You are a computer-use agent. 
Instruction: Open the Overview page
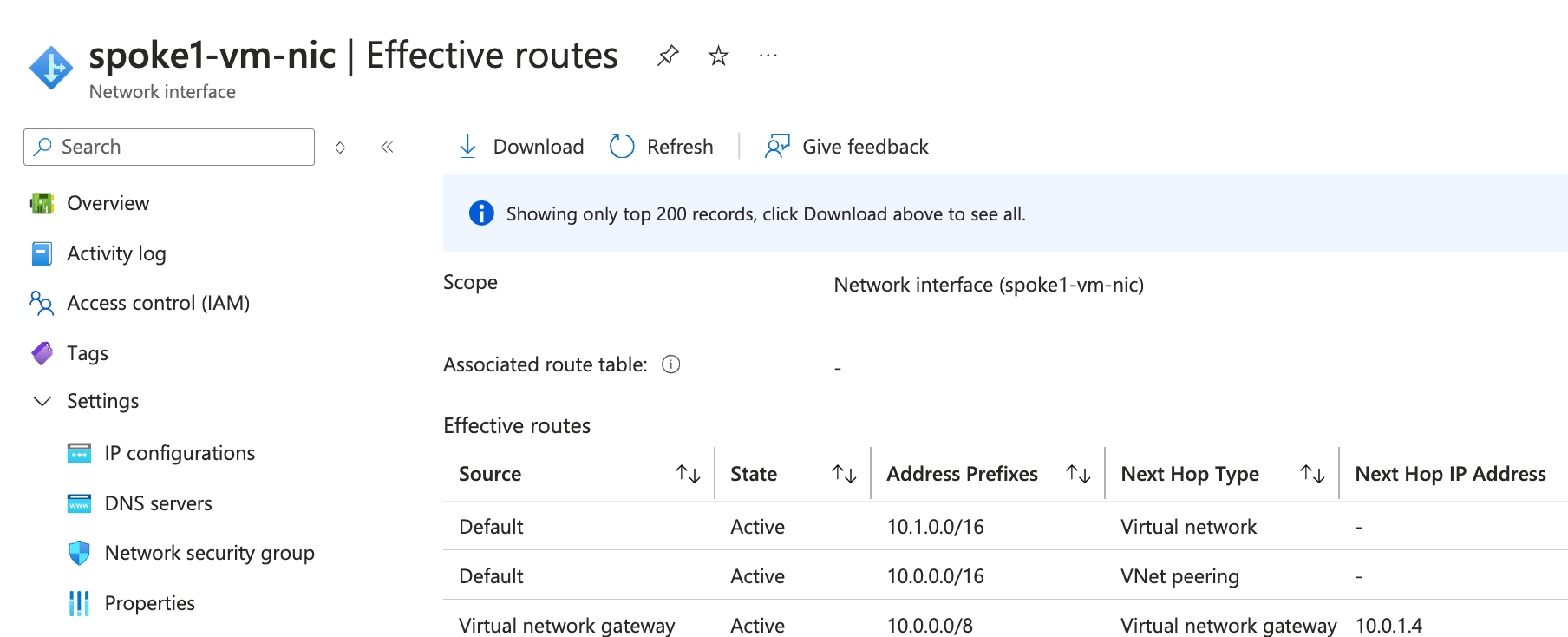pyautogui.click(x=108, y=203)
